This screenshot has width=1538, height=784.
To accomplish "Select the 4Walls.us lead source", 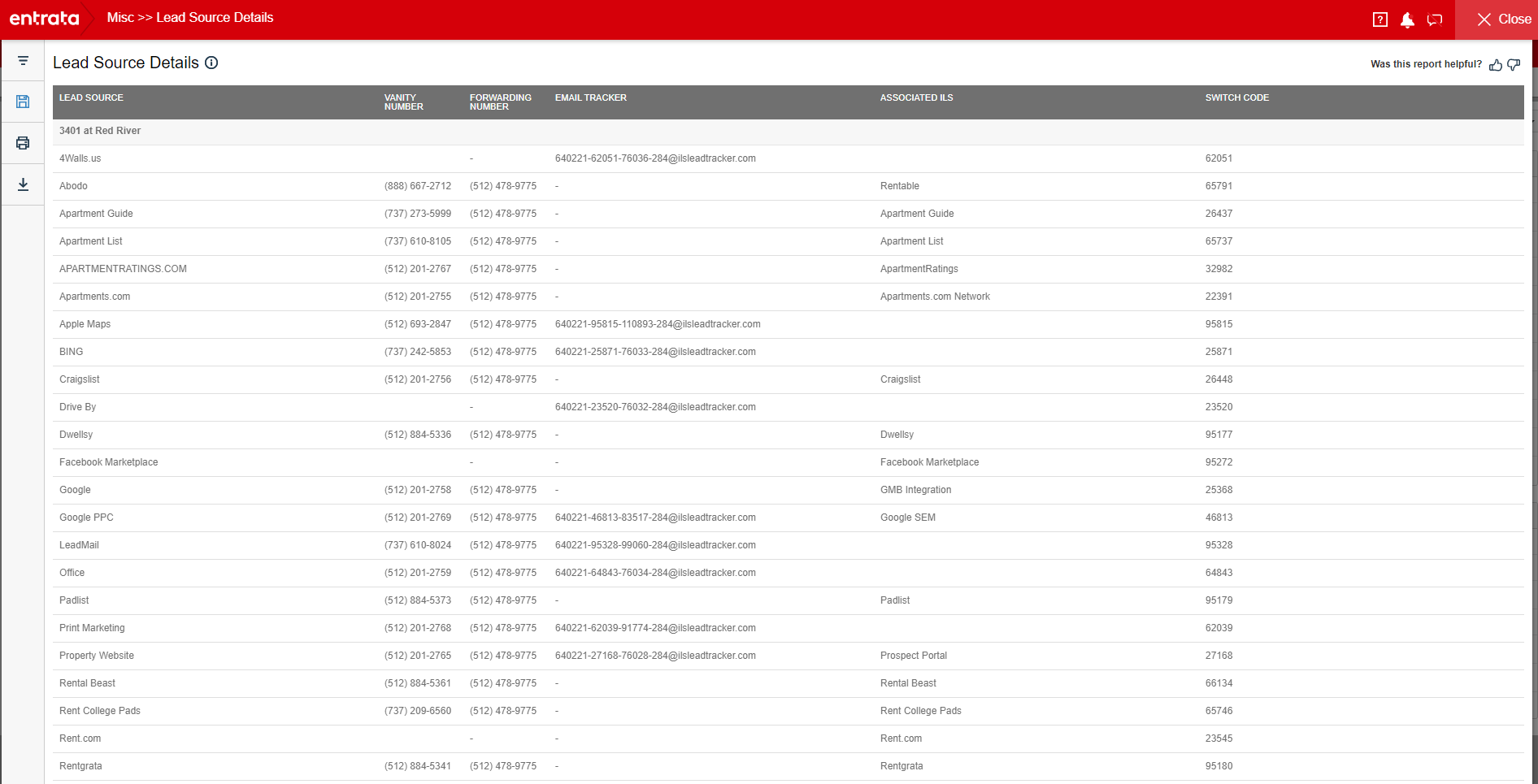I will tap(80, 158).
